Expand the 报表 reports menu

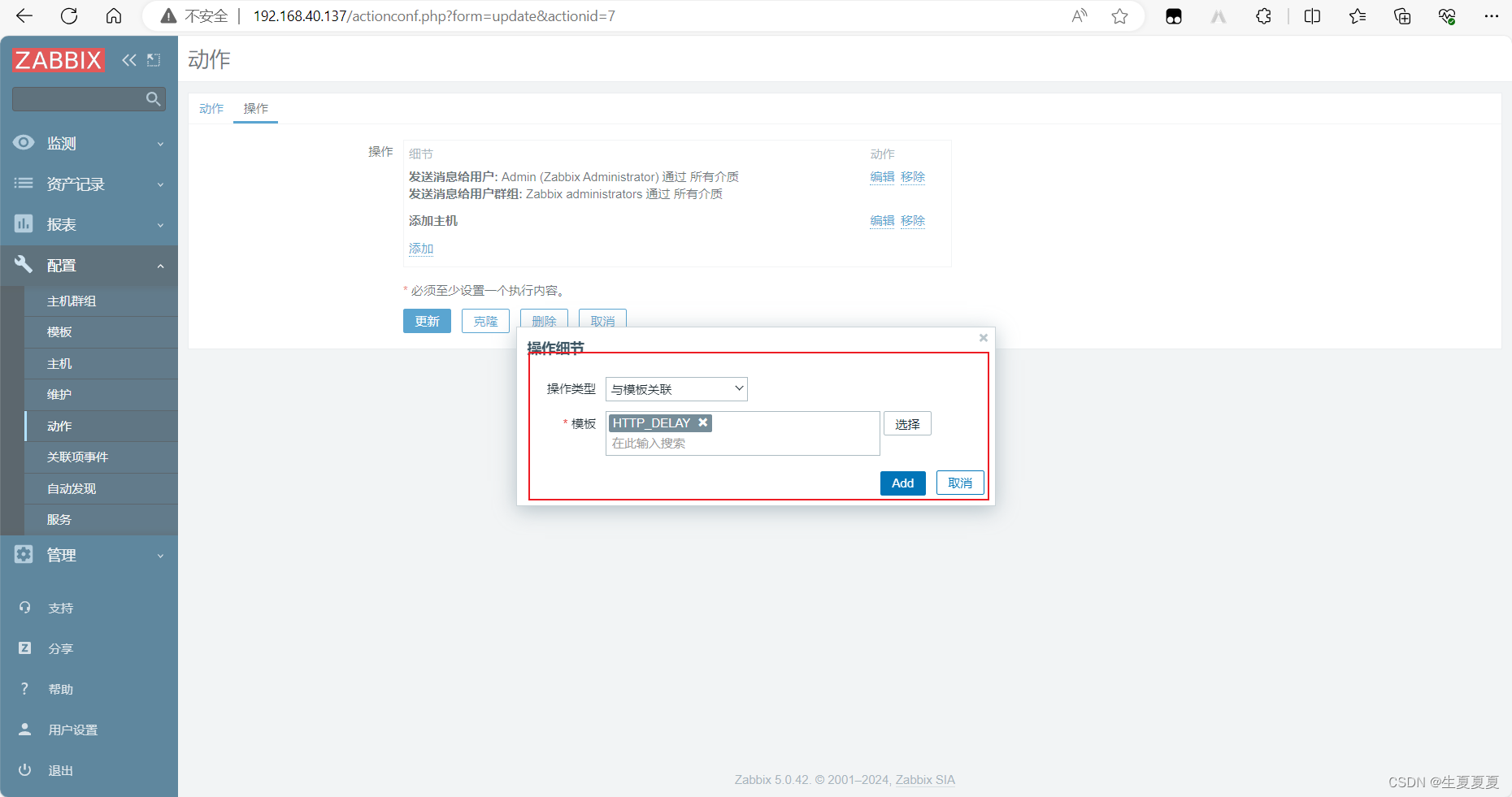[89, 224]
